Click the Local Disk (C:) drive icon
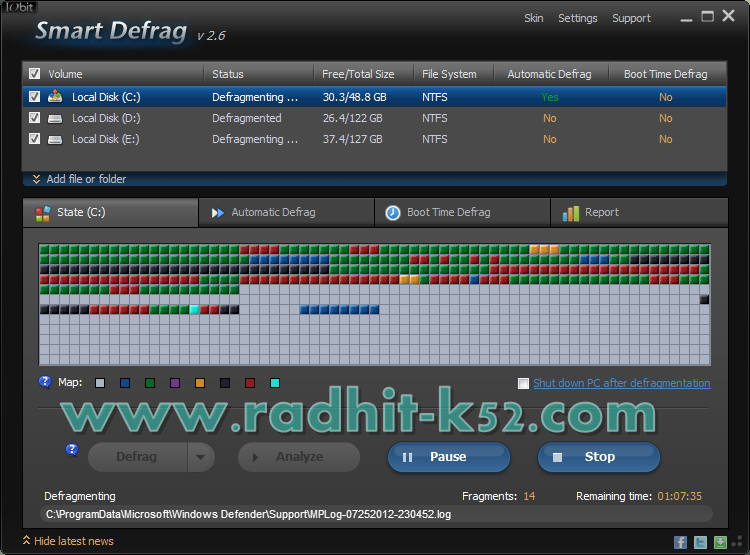 (x=55, y=97)
